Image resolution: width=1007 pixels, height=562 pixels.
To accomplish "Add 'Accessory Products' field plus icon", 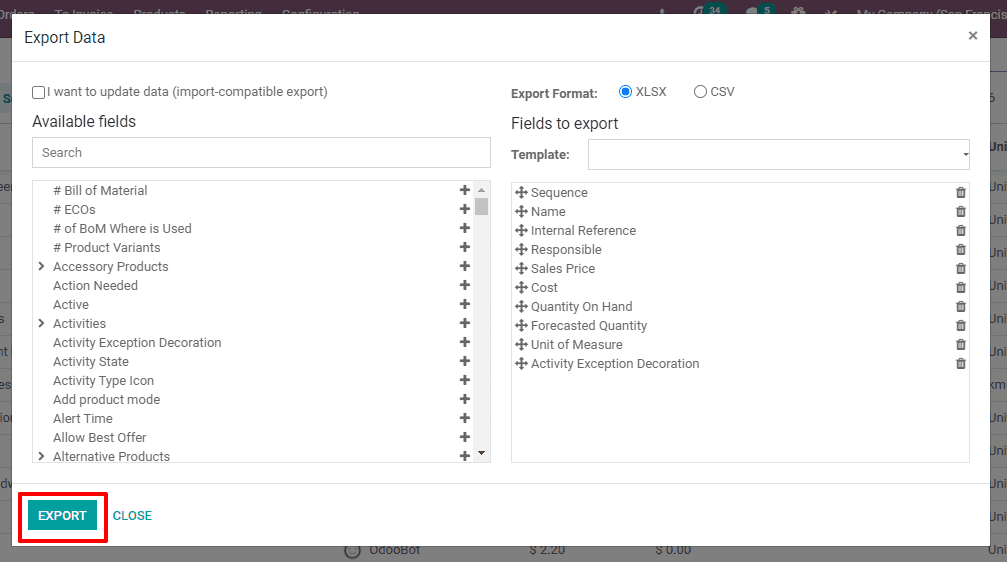I will [x=465, y=266].
